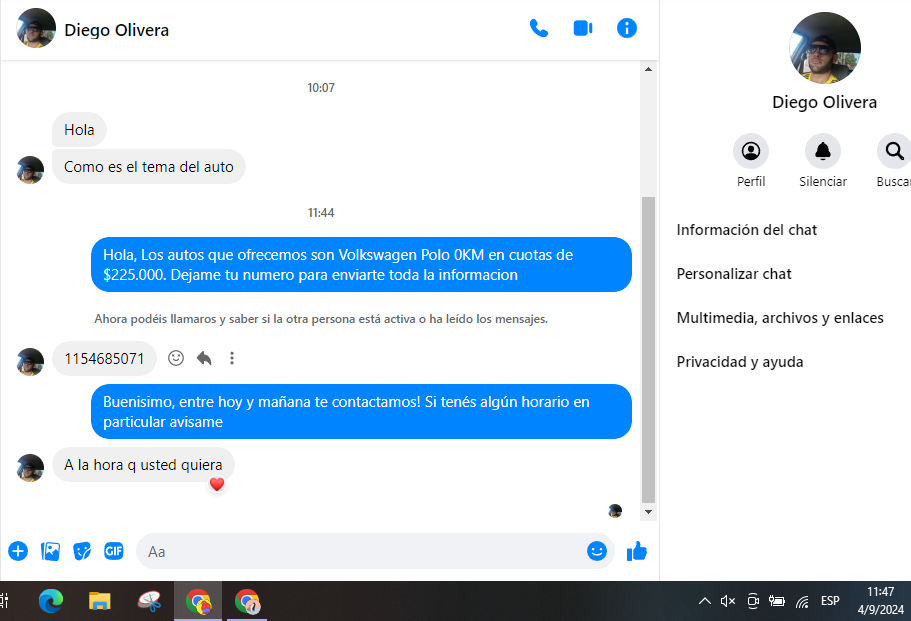Open the Meet Now camera tray icon
911x621 pixels.
[x=753, y=601]
